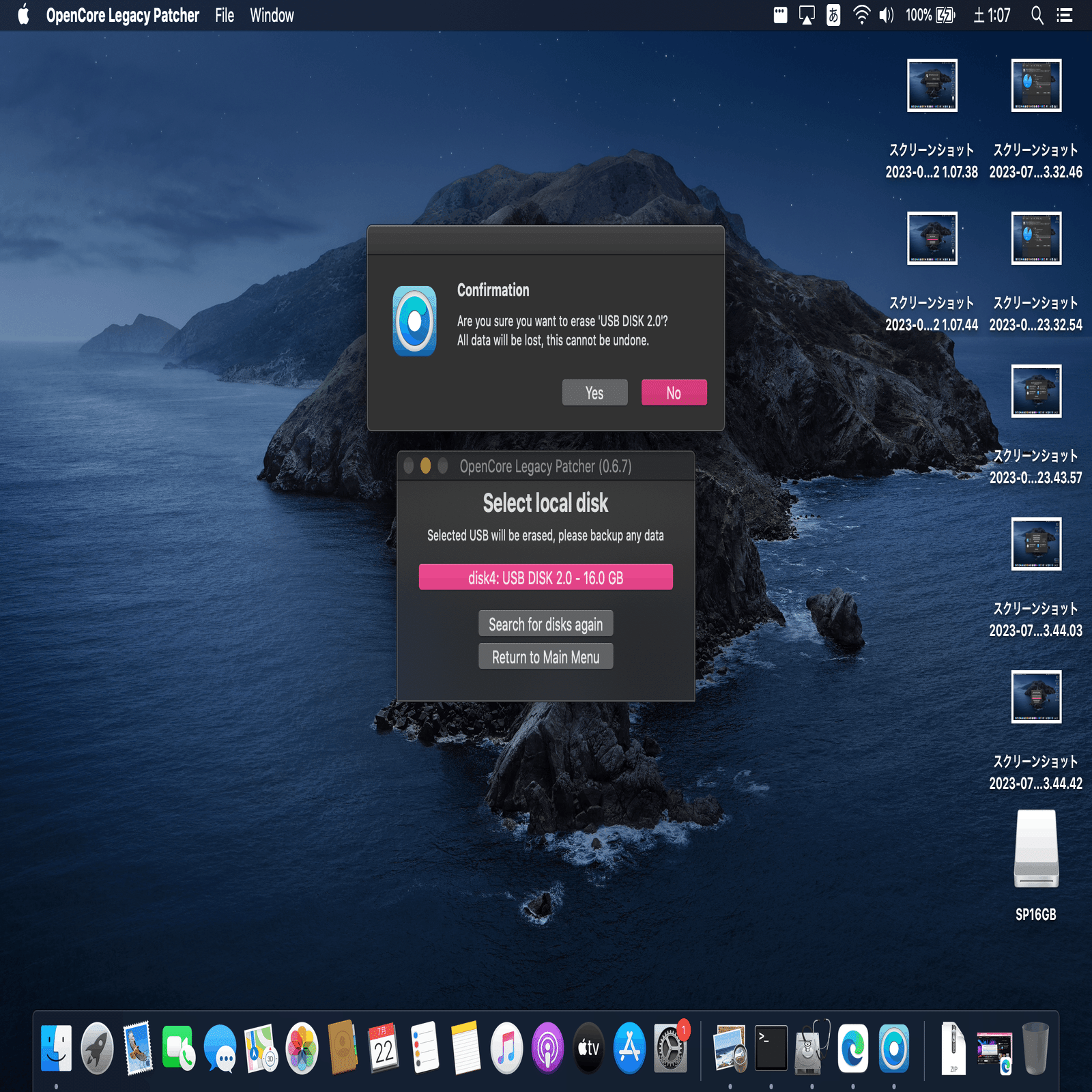This screenshot has height=1092, width=1092.
Task: Open the volume control in menu bar
Action: click(887, 15)
